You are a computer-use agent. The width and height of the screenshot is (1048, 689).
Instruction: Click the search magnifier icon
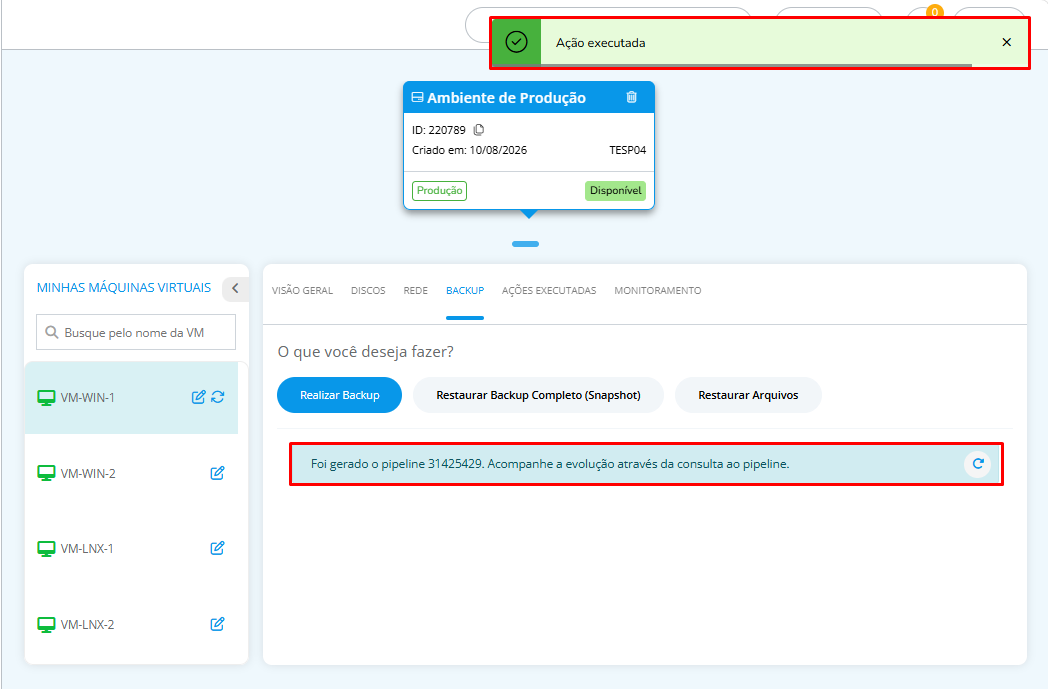(51, 332)
